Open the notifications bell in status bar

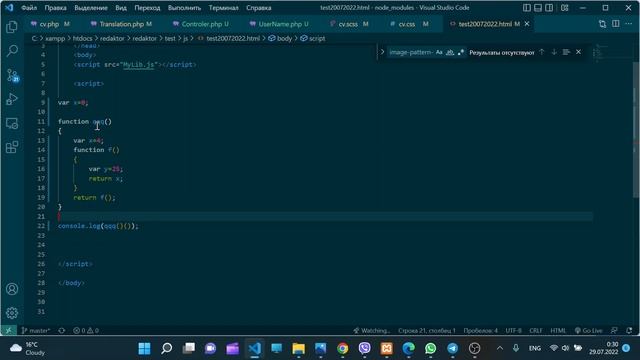[x=629, y=330]
